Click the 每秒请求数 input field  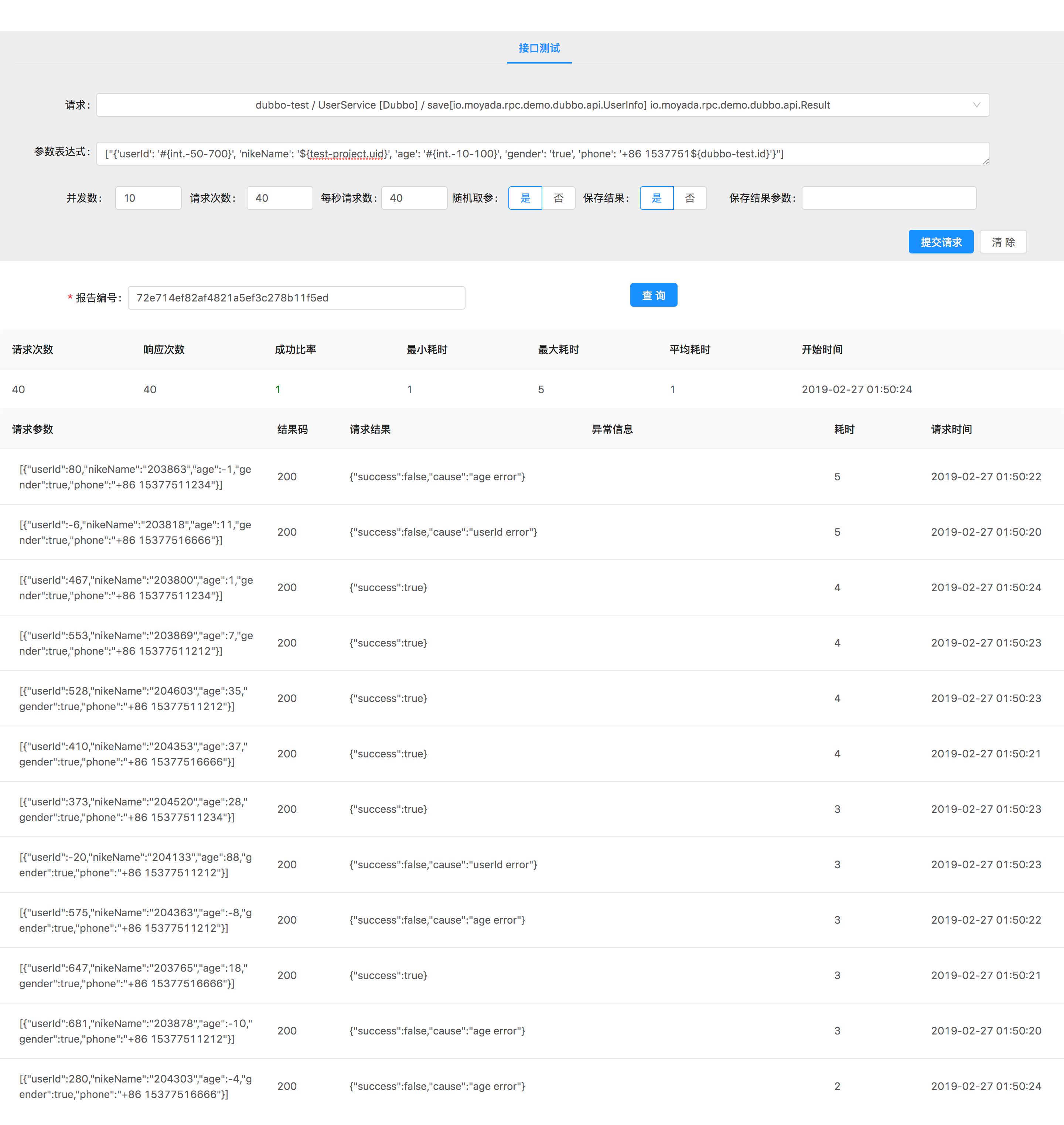(x=414, y=198)
